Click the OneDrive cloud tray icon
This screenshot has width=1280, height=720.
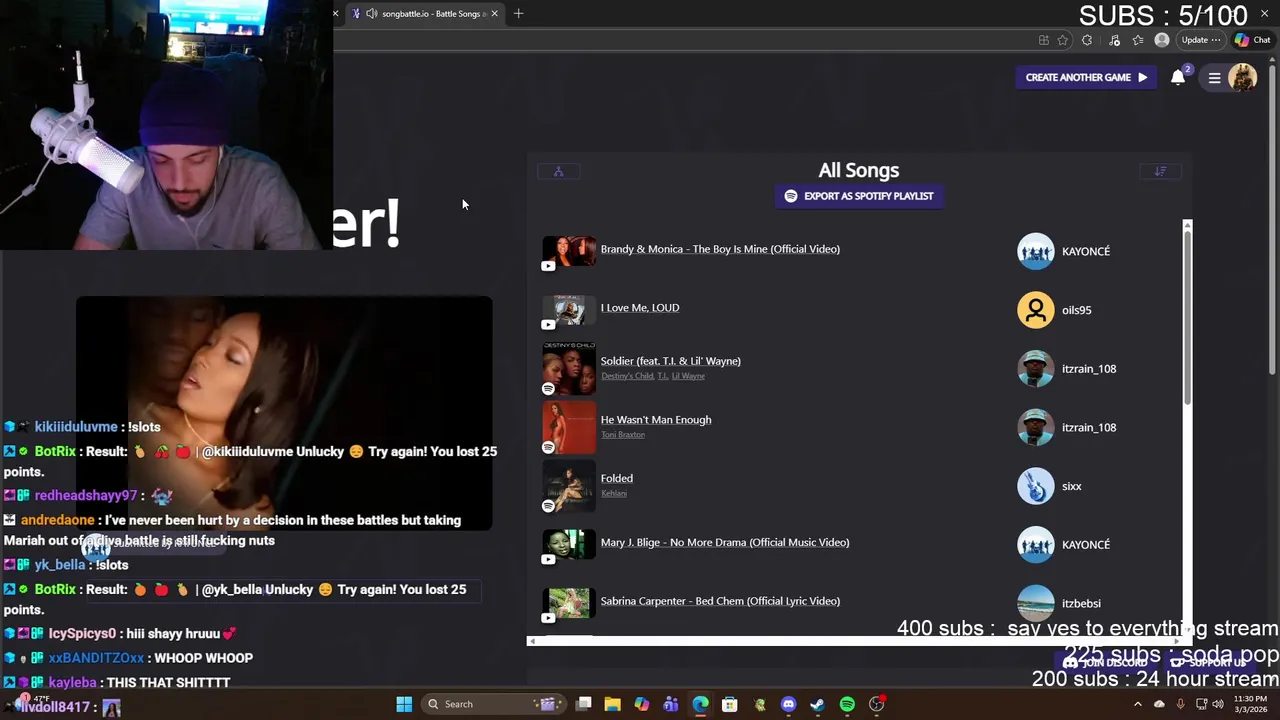click(1159, 704)
